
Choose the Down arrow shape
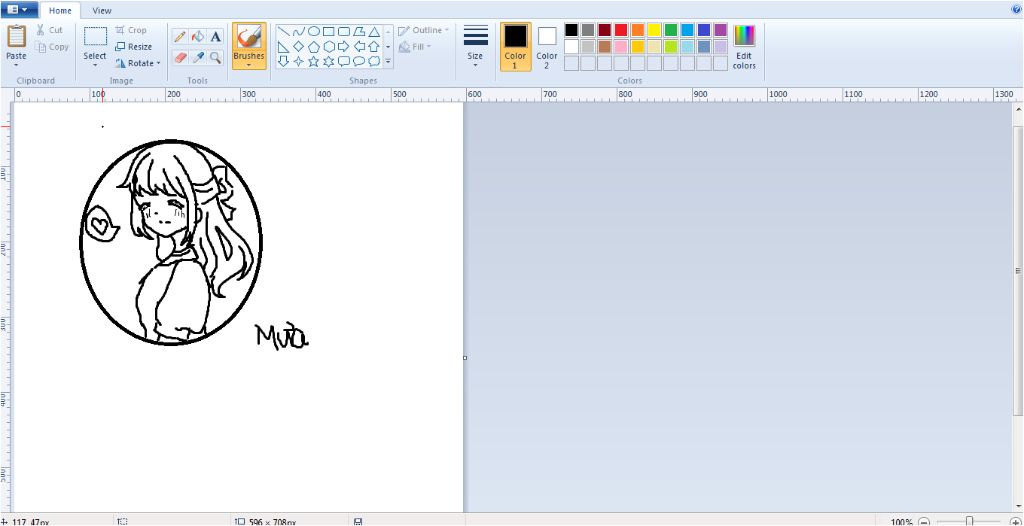point(283,61)
